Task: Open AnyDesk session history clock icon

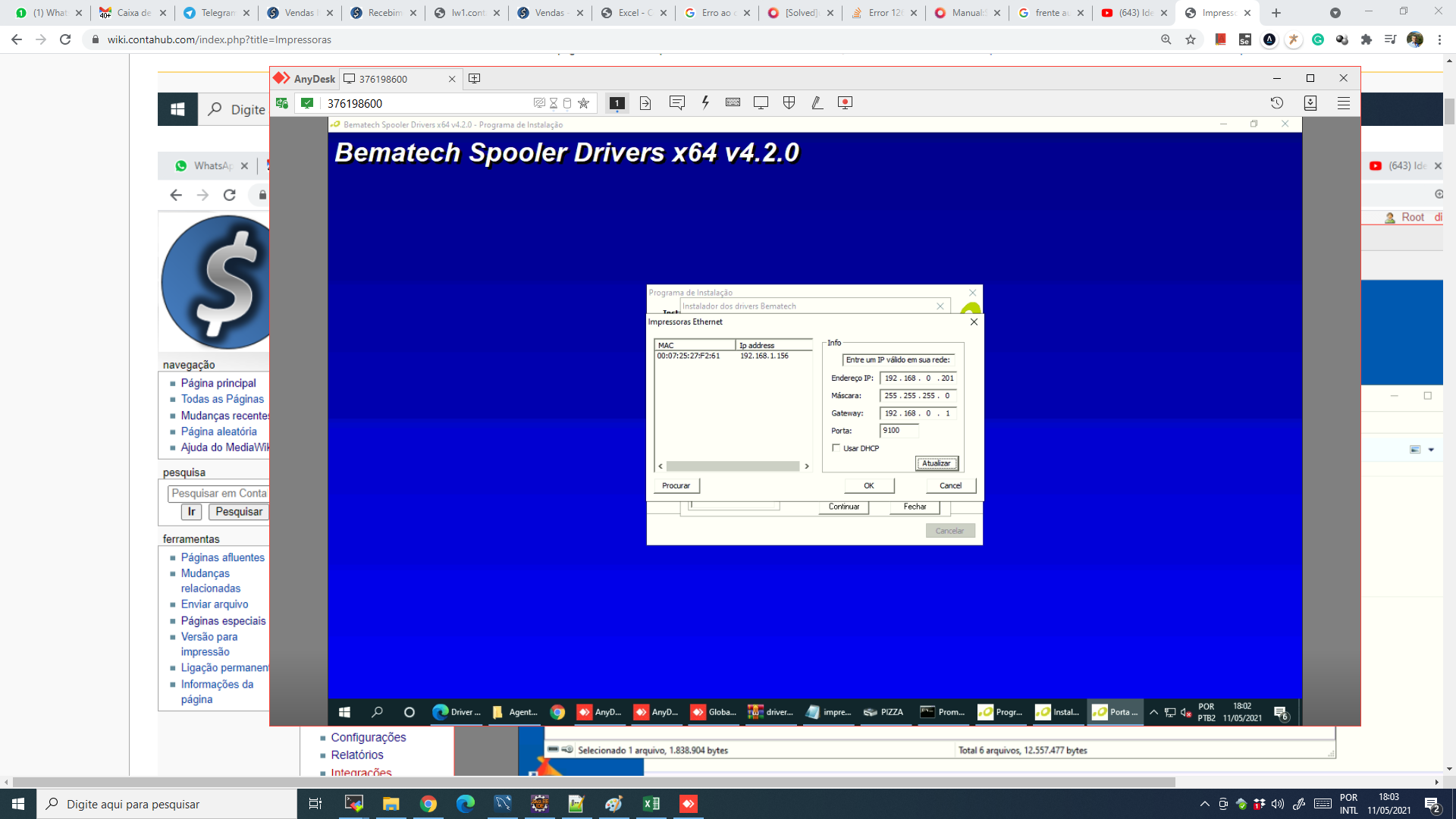Action: coord(1277,103)
